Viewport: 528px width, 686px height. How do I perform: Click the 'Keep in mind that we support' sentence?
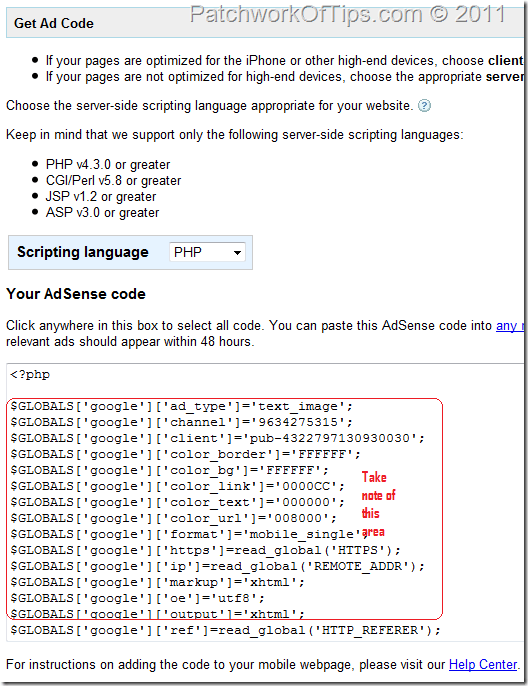pos(234,135)
